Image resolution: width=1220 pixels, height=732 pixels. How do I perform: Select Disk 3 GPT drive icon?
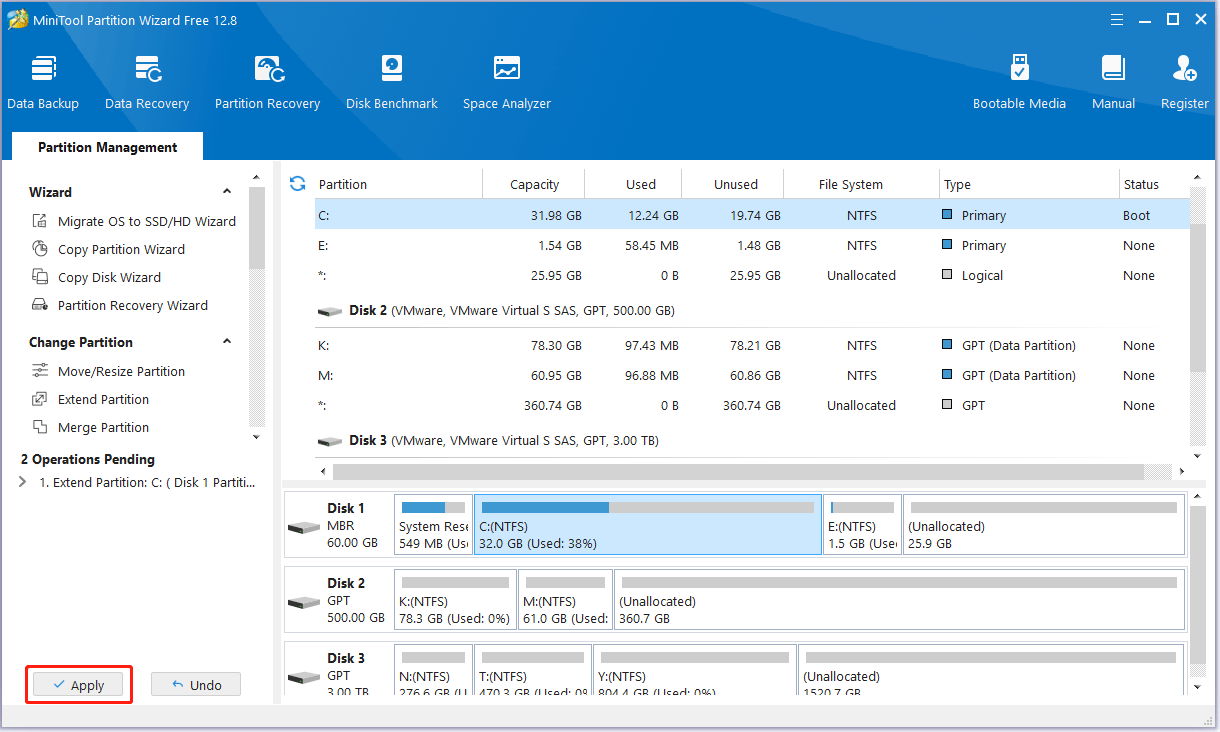[x=304, y=677]
